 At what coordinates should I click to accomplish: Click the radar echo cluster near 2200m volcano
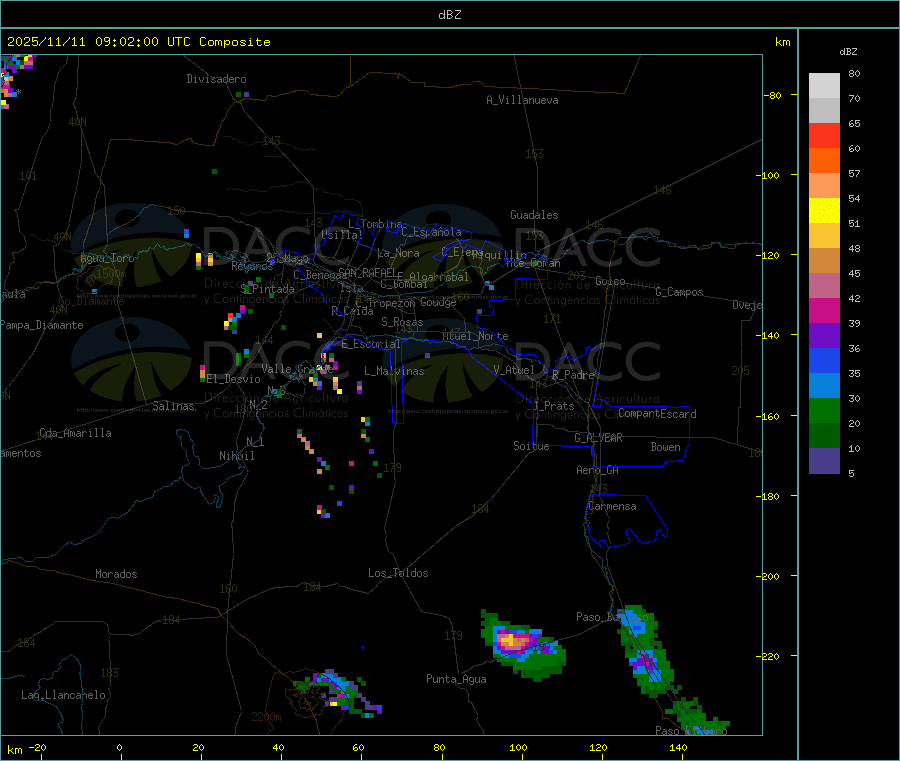point(339,693)
